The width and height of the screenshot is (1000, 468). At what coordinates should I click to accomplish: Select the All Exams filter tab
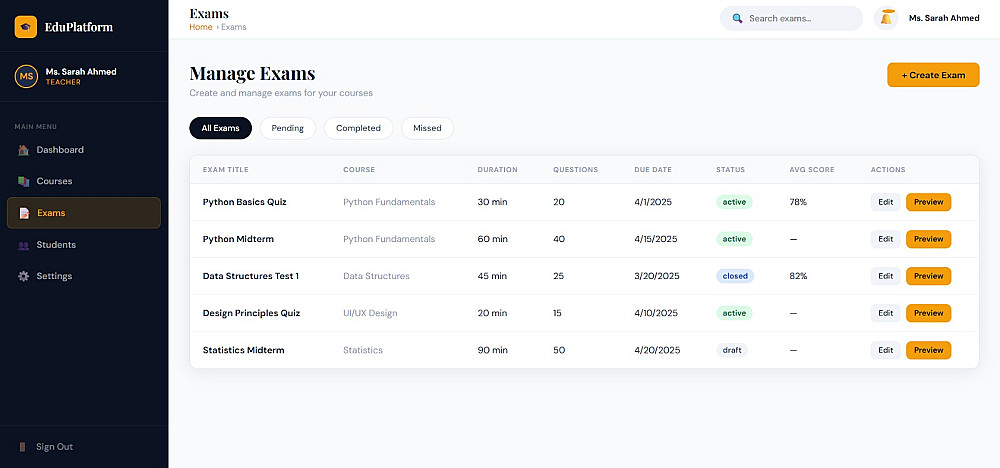point(221,128)
